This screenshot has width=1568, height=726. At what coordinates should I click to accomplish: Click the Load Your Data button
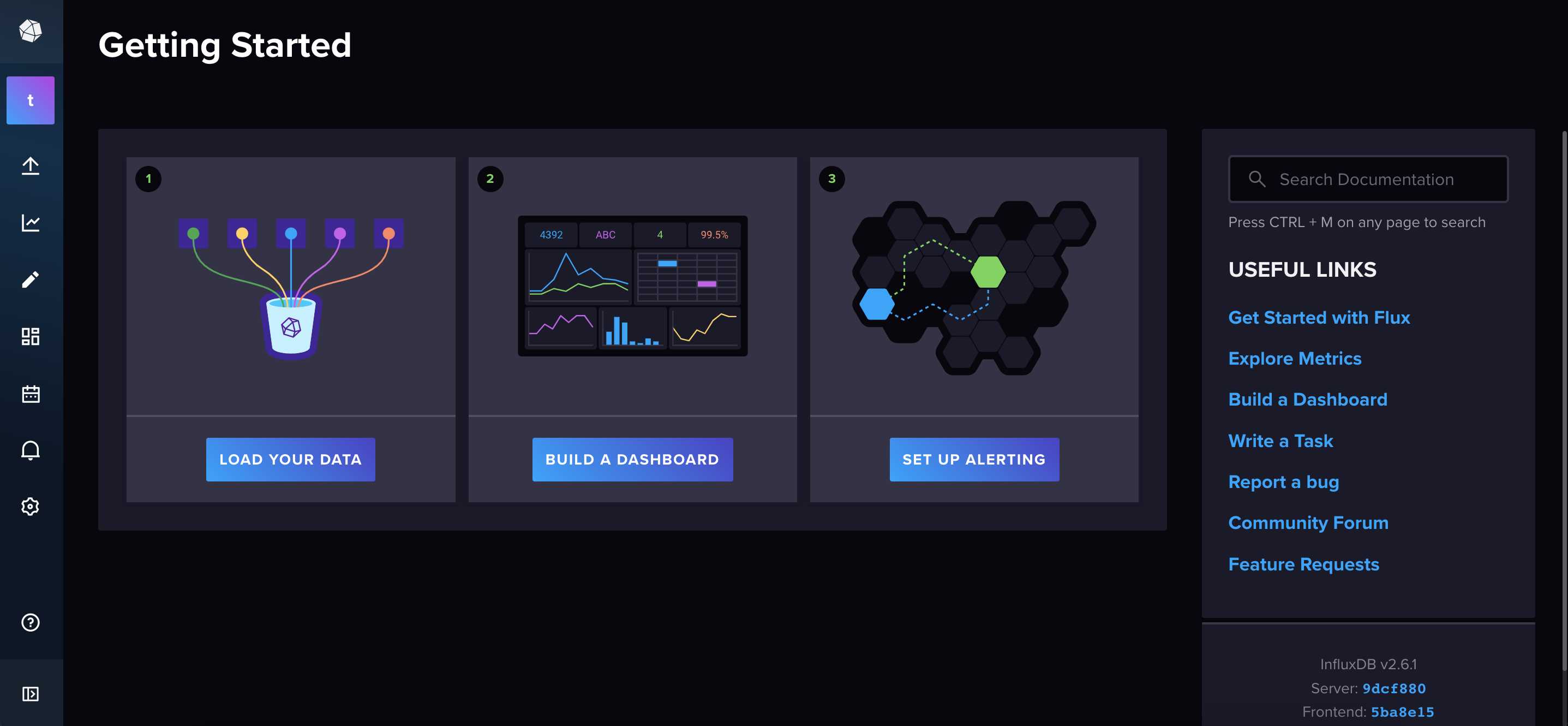click(x=290, y=460)
